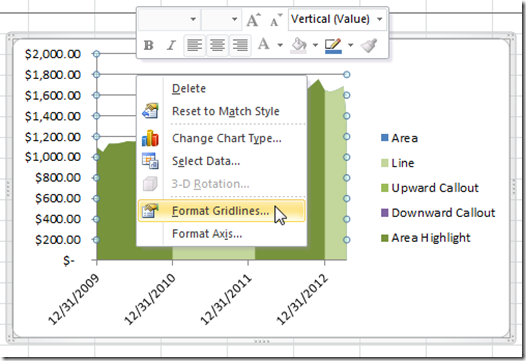Click the Shape Outline pencil icon
The width and height of the screenshot is (526, 361).
coord(333,46)
